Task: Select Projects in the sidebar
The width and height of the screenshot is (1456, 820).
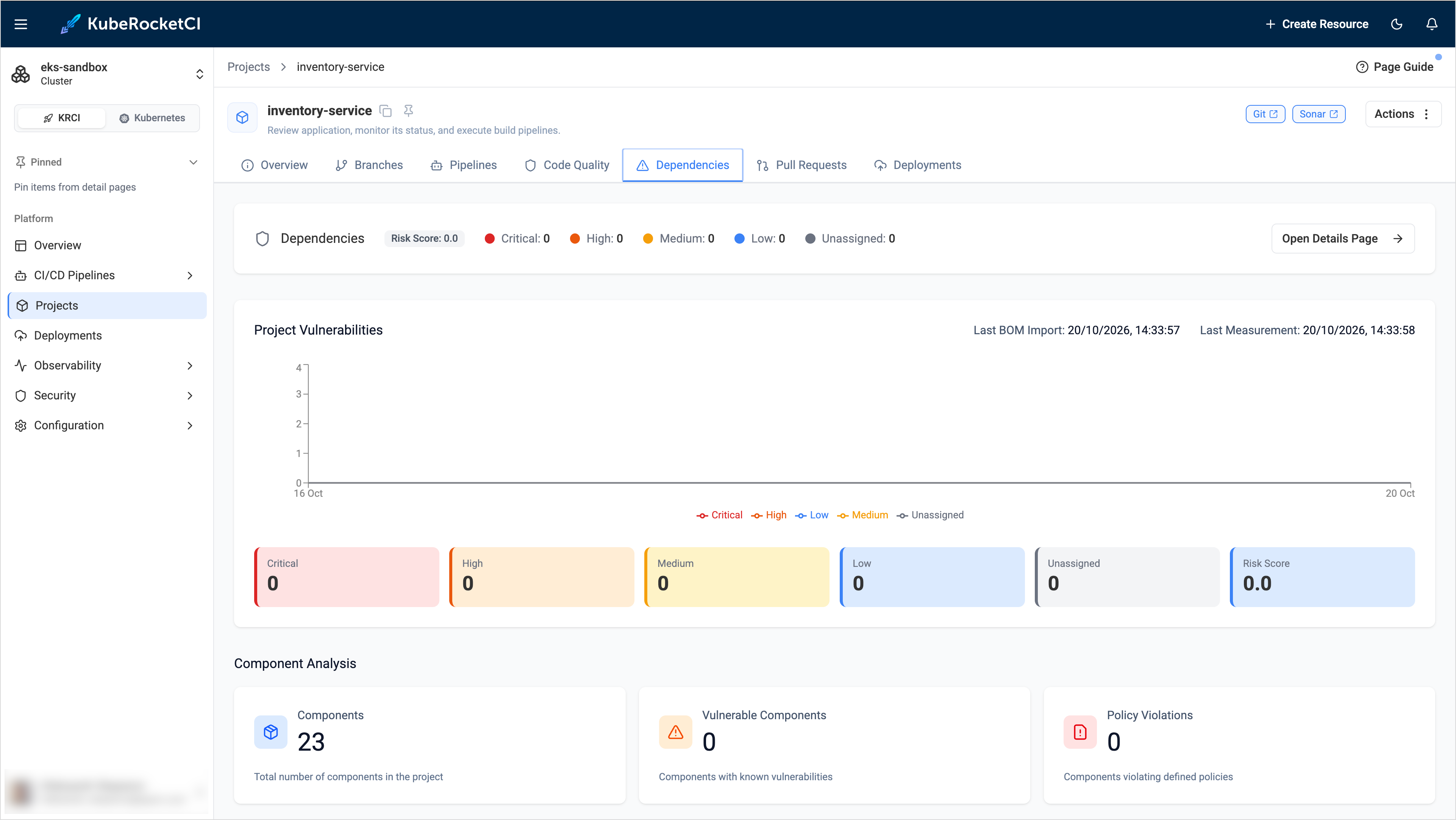Action: coord(108,305)
